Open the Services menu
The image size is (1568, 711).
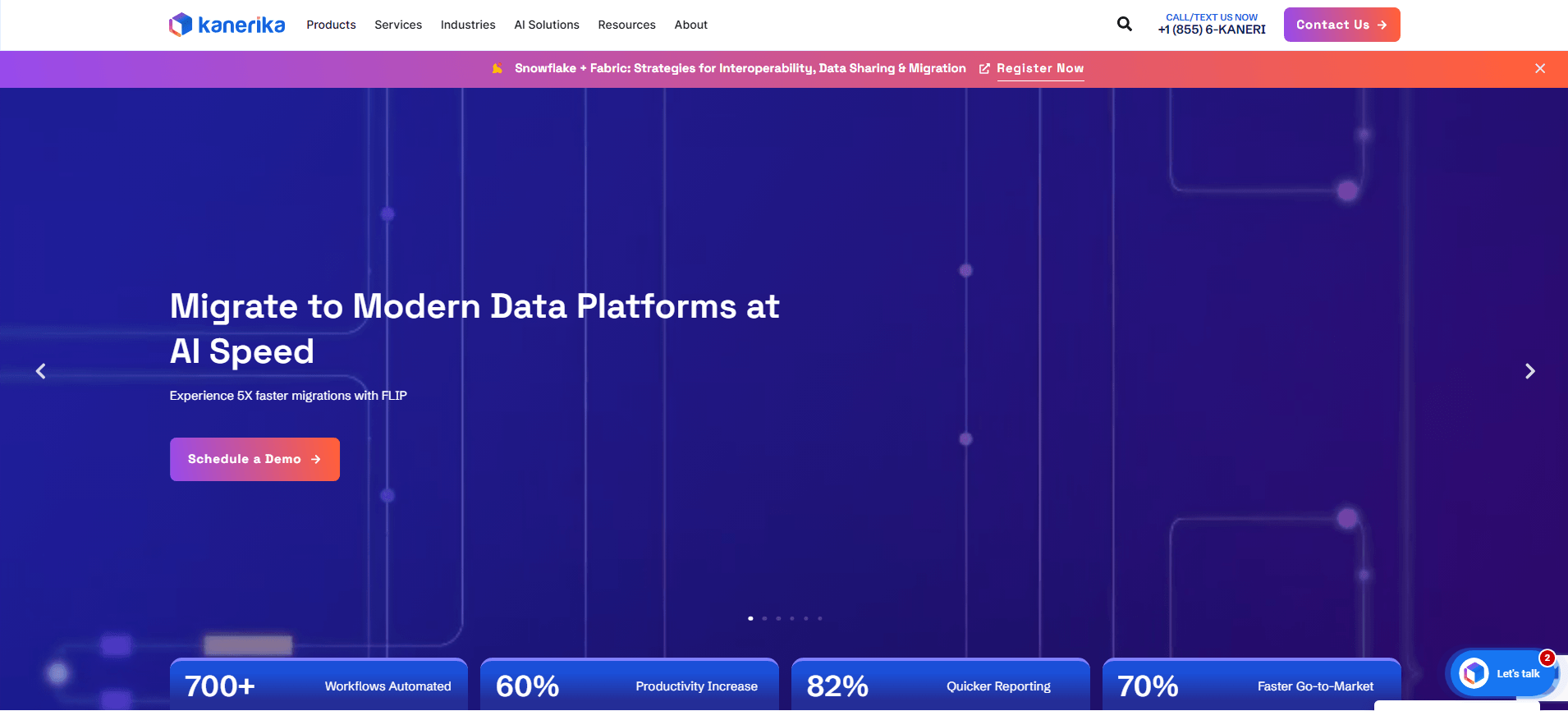coord(398,25)
